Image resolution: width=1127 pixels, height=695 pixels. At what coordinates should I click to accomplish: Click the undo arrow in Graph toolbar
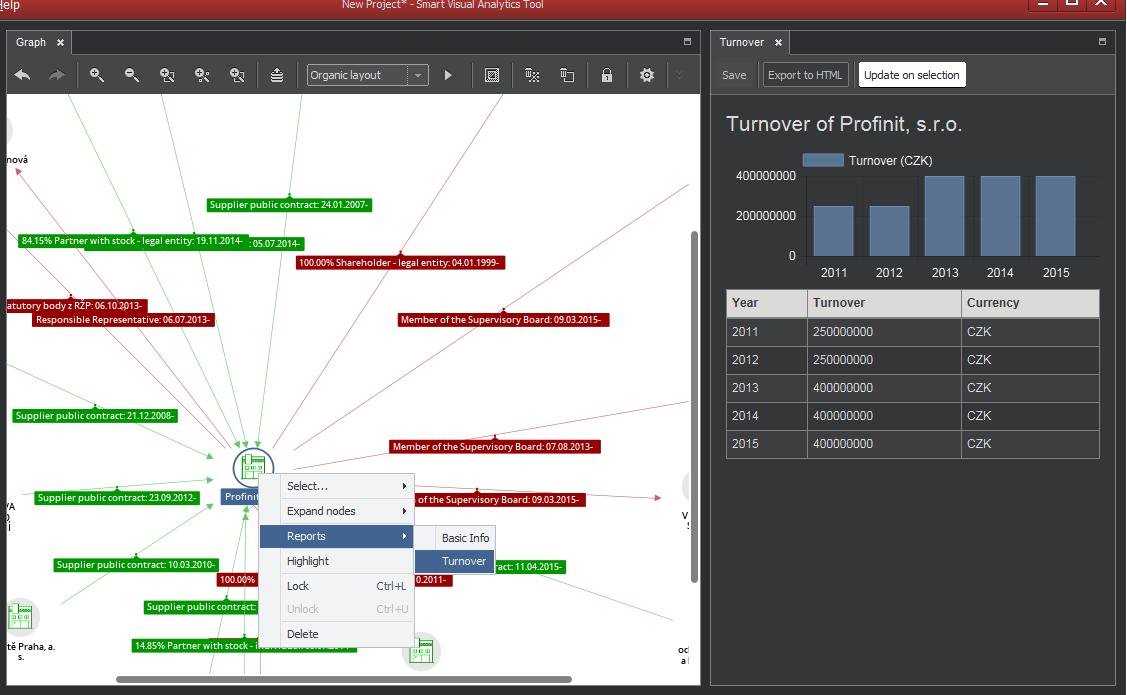(x=23, y=75)
